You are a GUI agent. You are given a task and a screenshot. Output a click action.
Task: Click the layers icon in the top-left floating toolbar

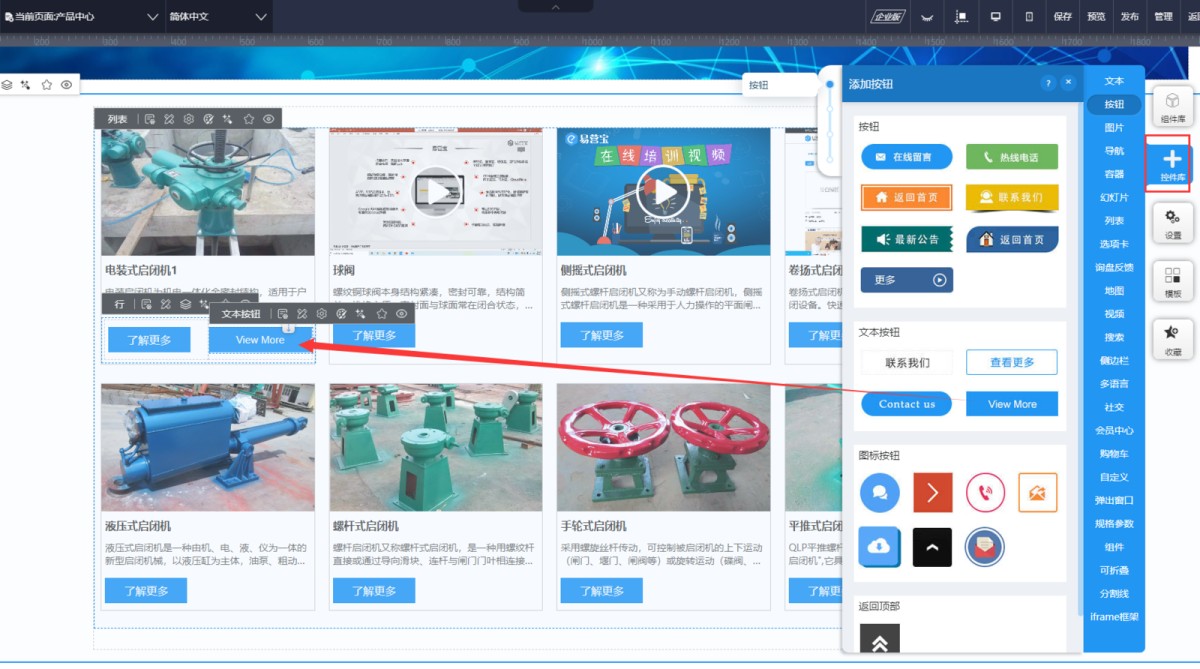[7, 85]
